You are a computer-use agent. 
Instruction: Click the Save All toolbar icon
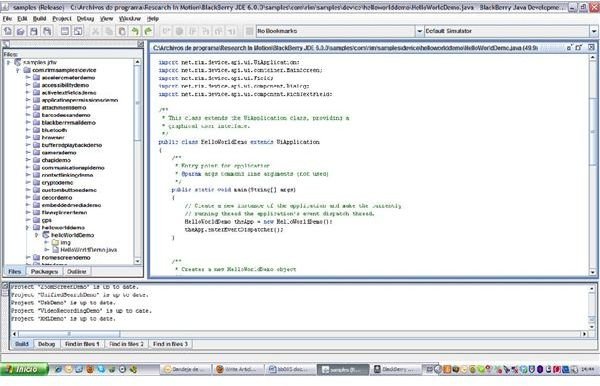pos(47,31)
